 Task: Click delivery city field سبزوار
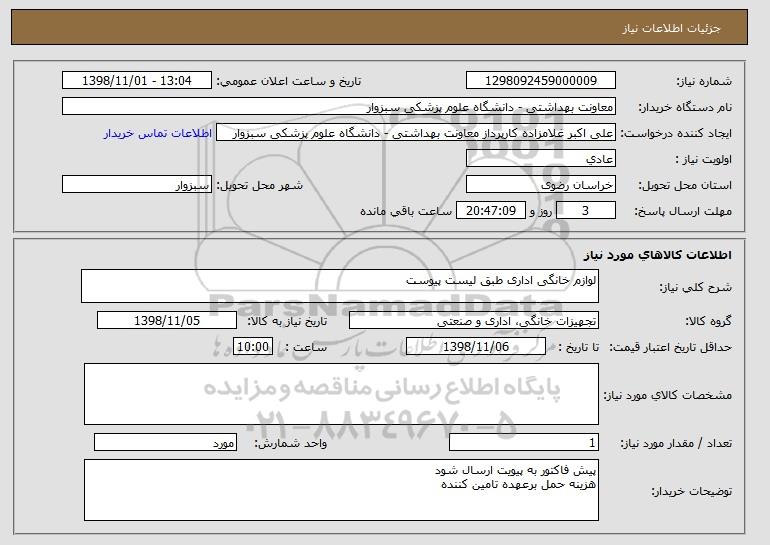tap(137, 185)
